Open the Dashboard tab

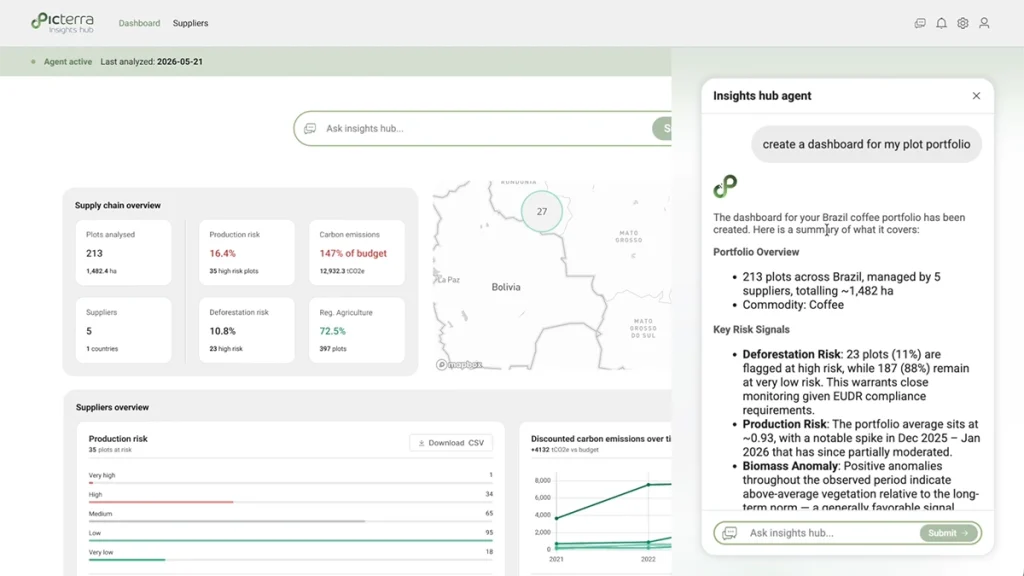(x=139, y=23)
